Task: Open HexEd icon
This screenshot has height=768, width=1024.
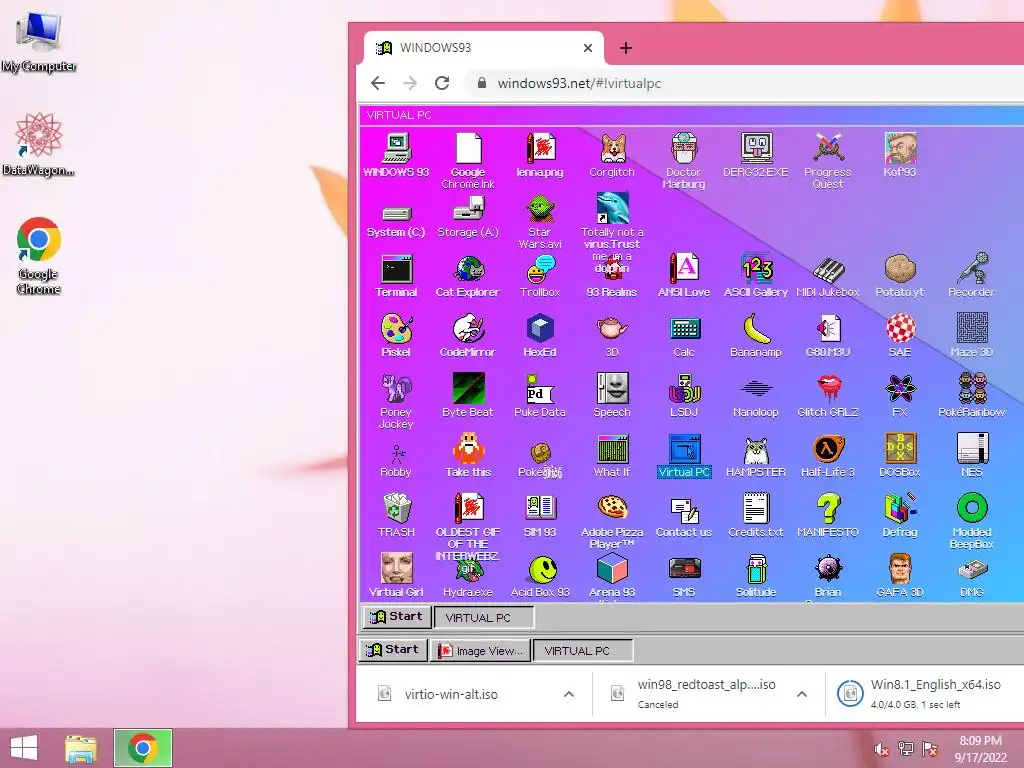Action: (540, 336)
